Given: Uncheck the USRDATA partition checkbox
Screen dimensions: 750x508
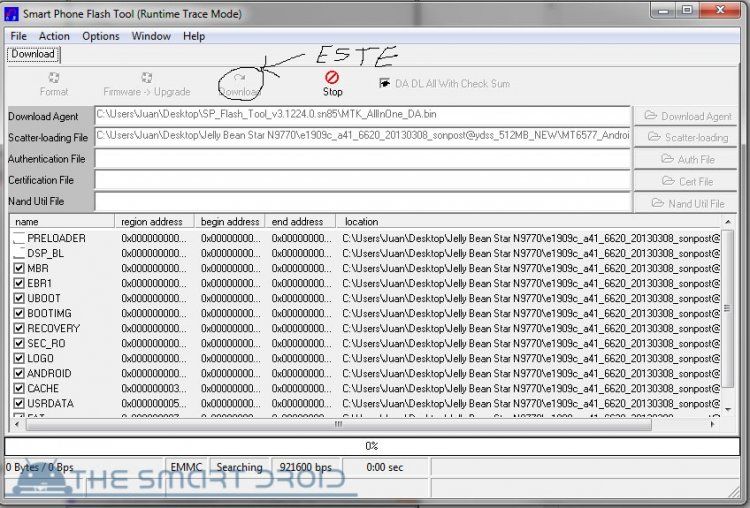Looking at the screenshot, I should [19, 403].
